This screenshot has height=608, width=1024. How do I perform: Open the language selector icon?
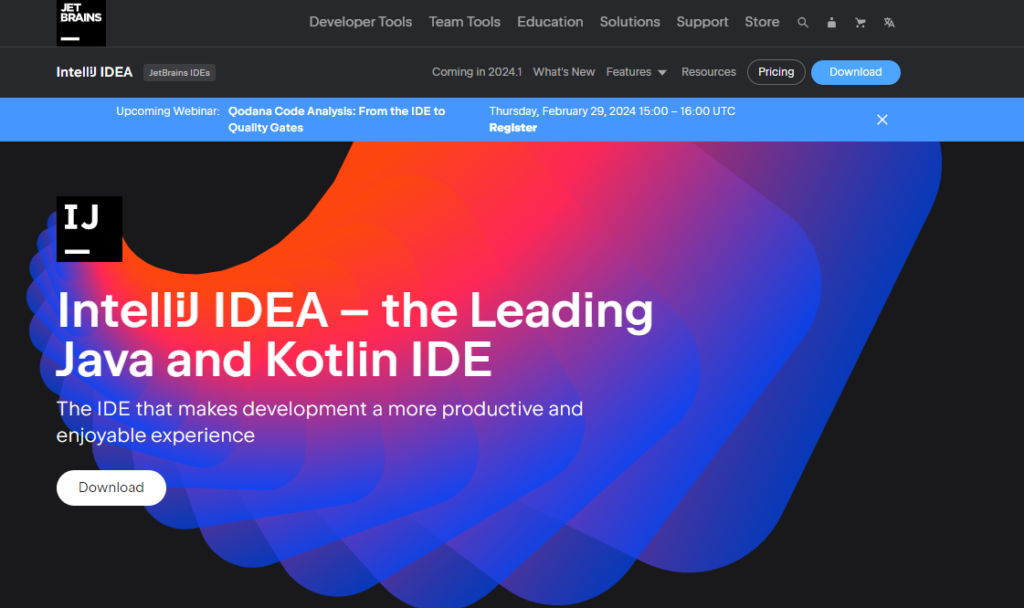889,22
